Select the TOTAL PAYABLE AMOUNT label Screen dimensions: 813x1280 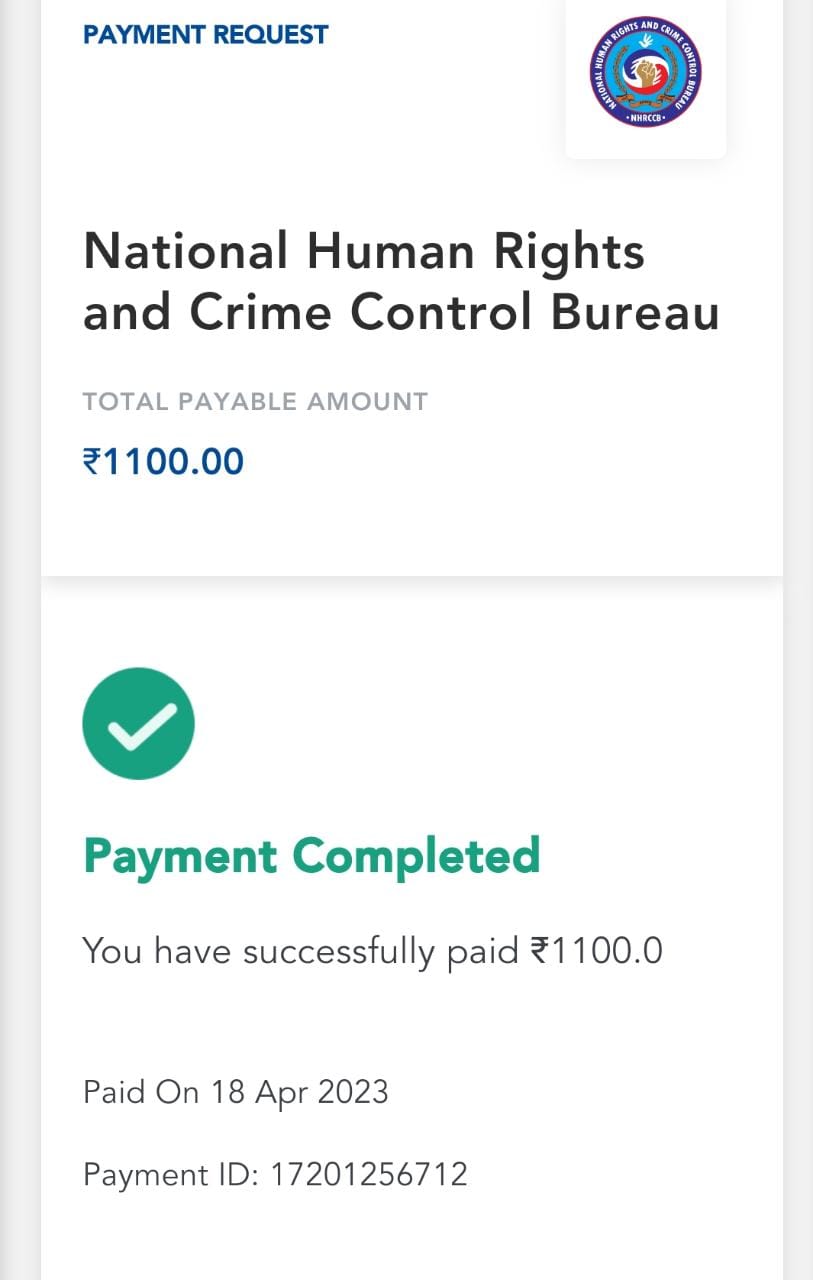pos(255,402)
